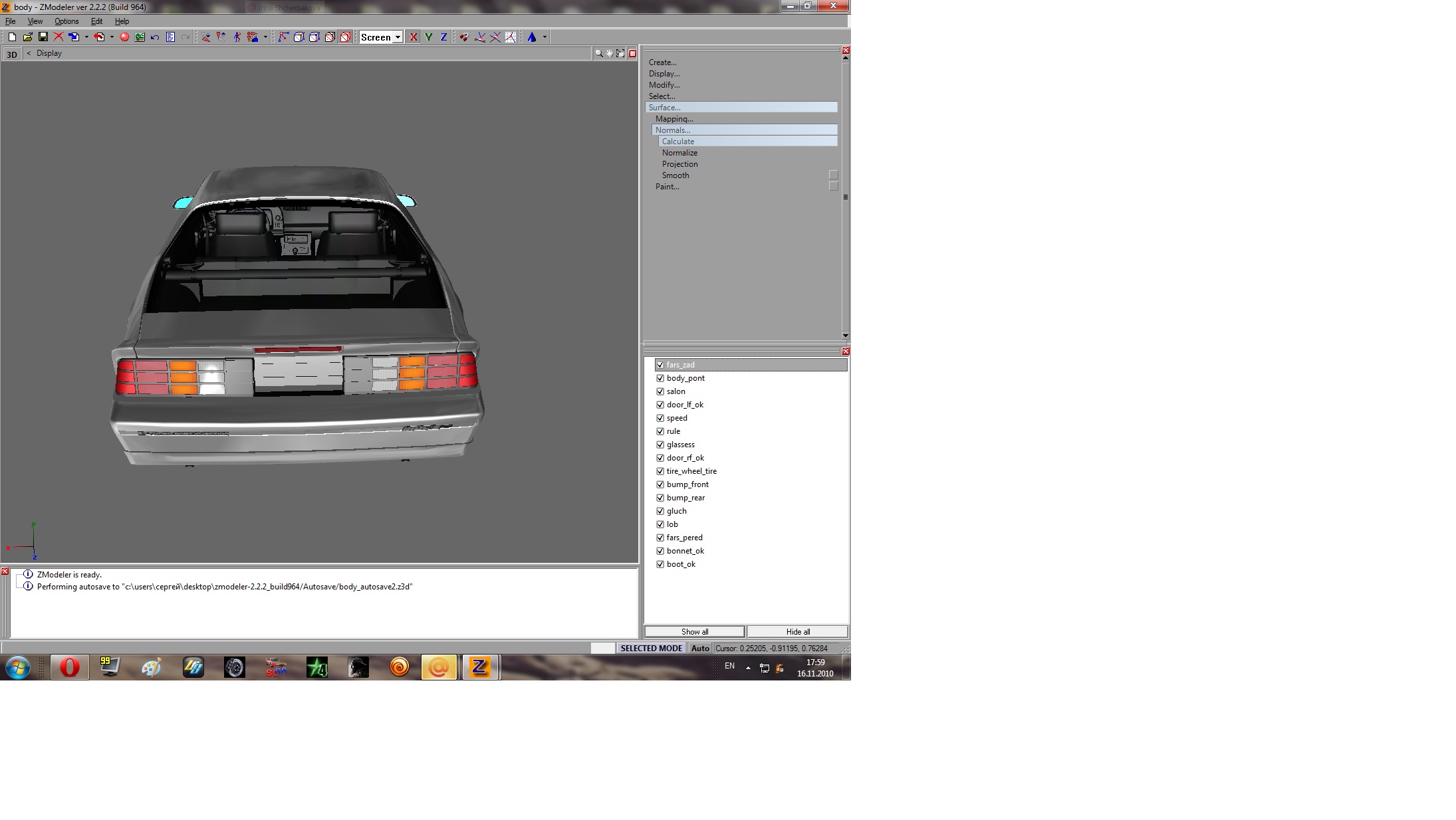This screenshot has width=1456, height=820.
Task: Open the Screen axis dropdown
Action: [398, 37]
